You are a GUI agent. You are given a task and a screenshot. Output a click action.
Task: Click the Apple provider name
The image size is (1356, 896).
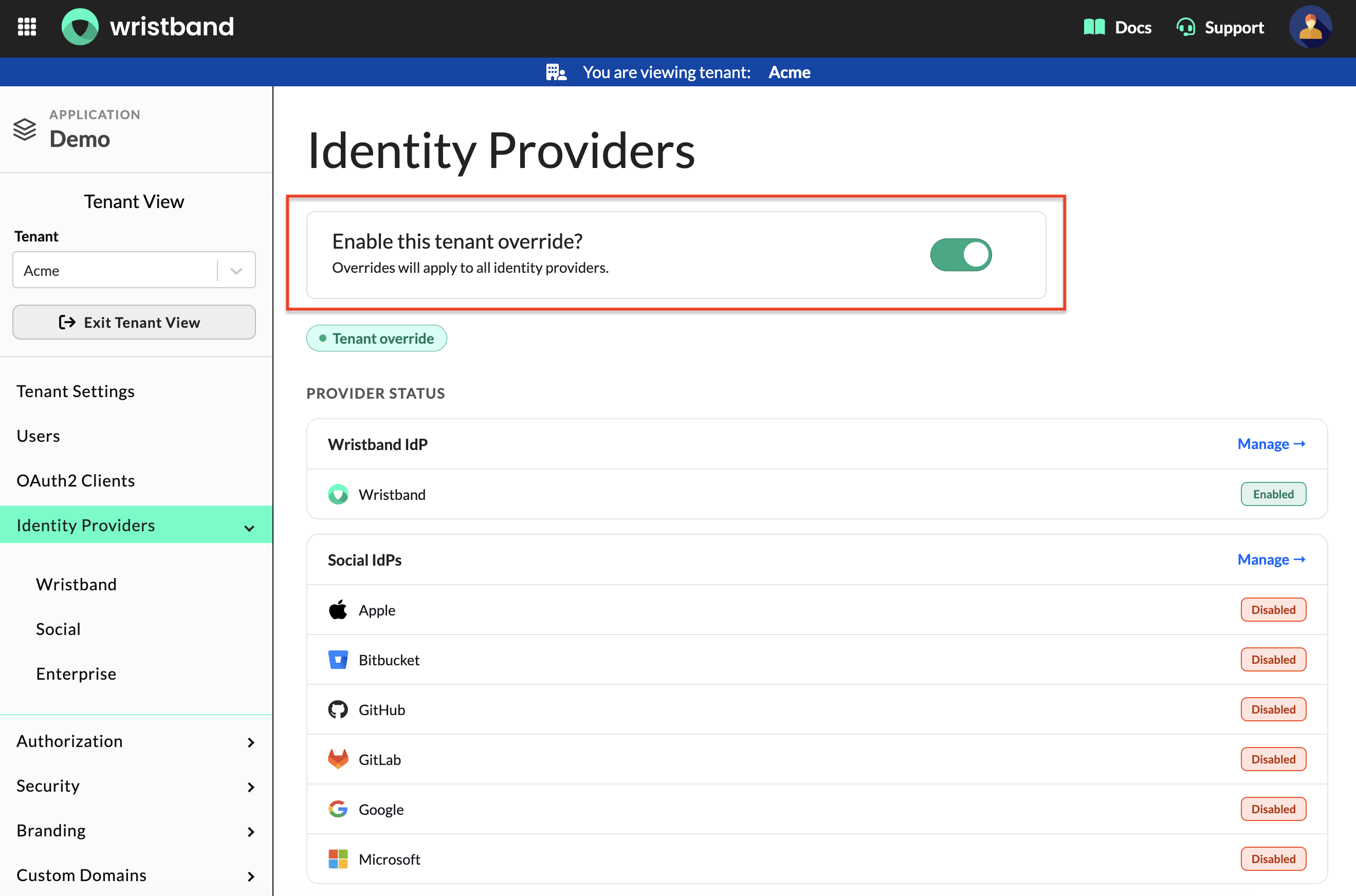point(377,610)
